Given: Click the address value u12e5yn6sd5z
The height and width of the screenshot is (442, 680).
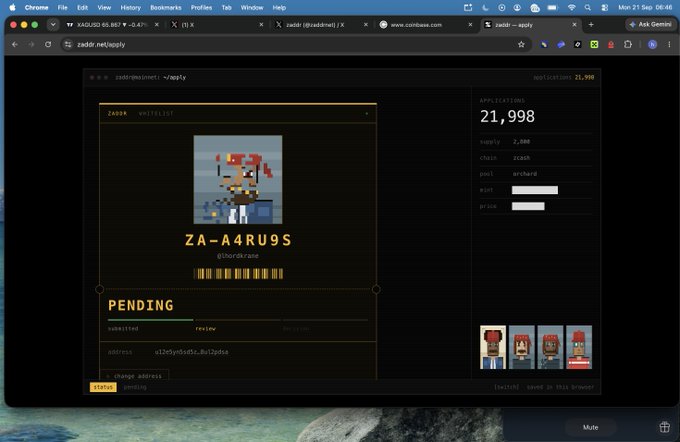Looking at the screenshot, I should tap(191, 352).
